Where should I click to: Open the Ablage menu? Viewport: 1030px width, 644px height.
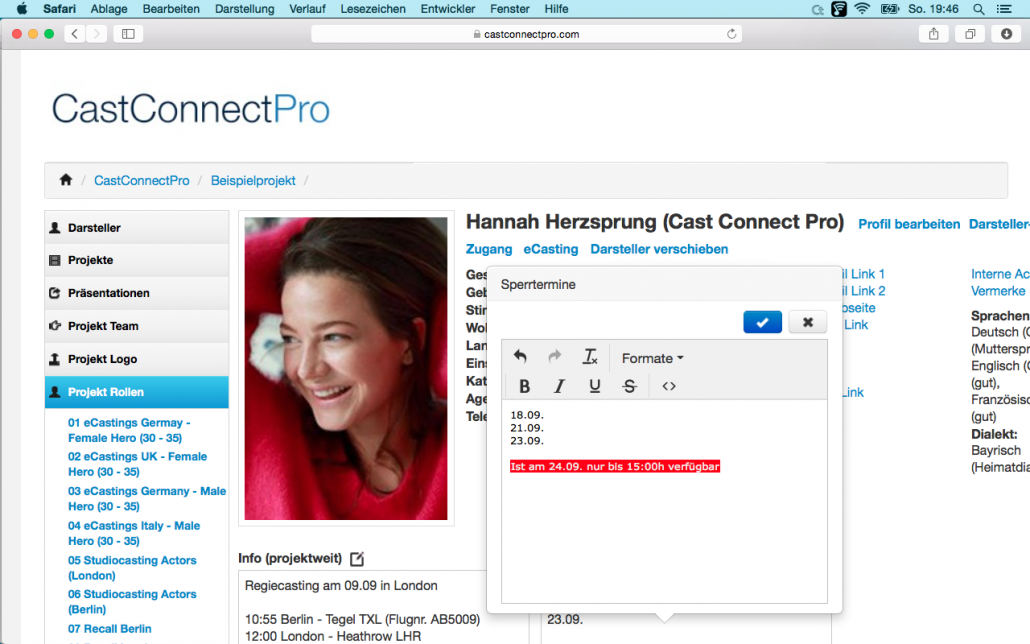[x=109, y=9]
